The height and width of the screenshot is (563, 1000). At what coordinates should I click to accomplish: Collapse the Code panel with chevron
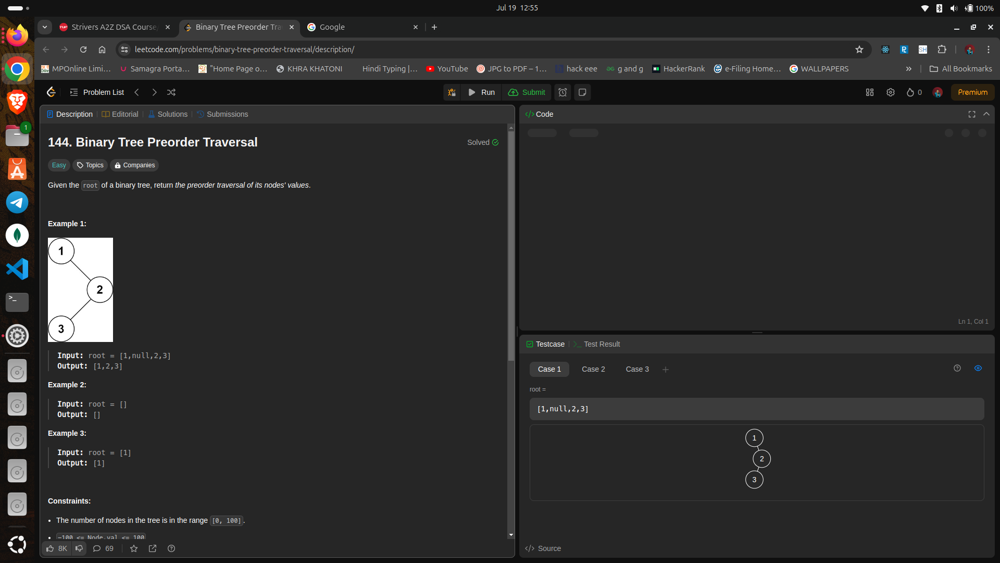tap(986, 114)
